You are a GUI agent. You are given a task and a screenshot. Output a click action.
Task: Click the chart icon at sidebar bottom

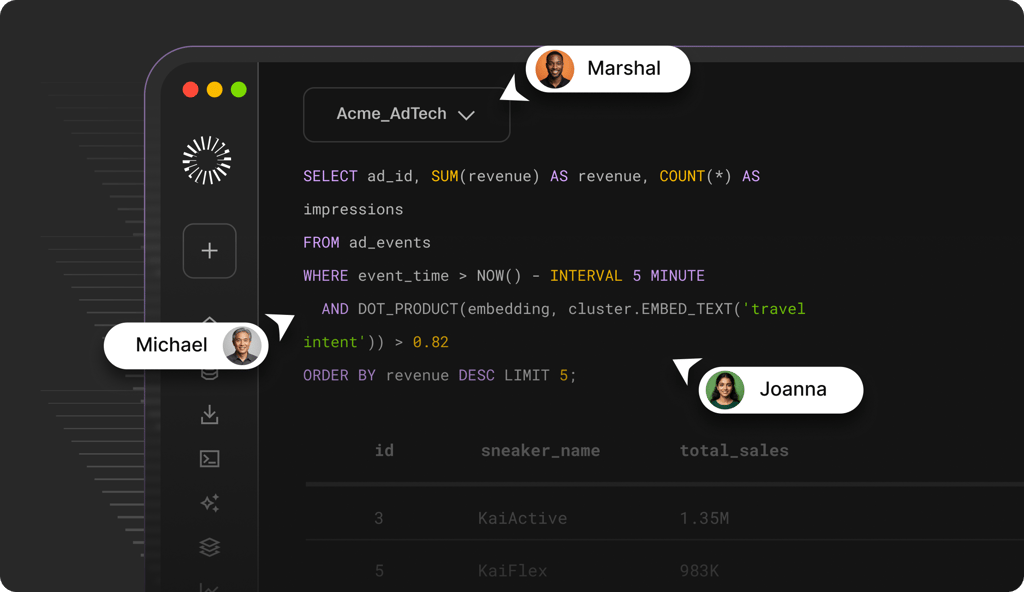tap(209, 587)
